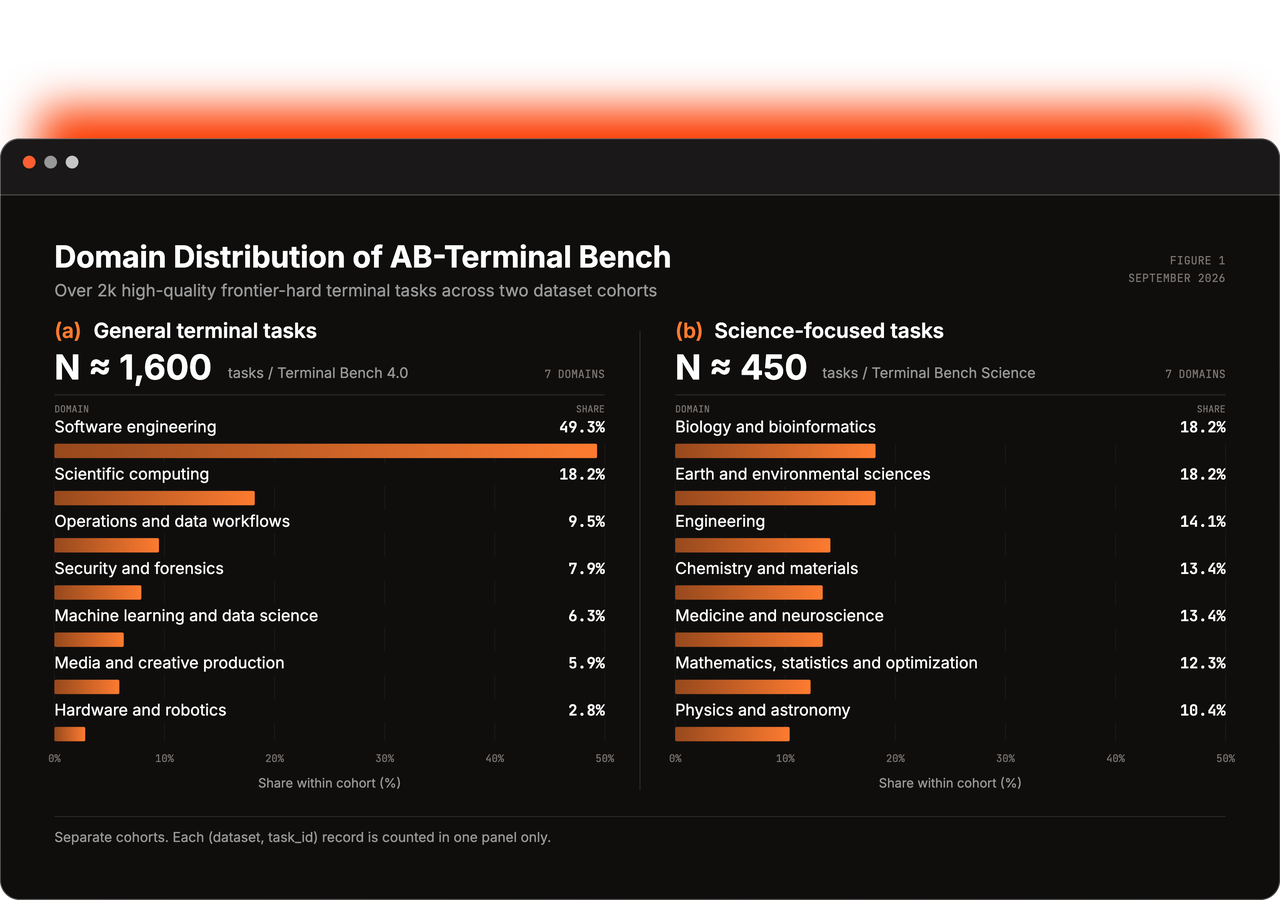Click the Hardware and robotics bar
1280x900 pixels.
coord(70,734)
